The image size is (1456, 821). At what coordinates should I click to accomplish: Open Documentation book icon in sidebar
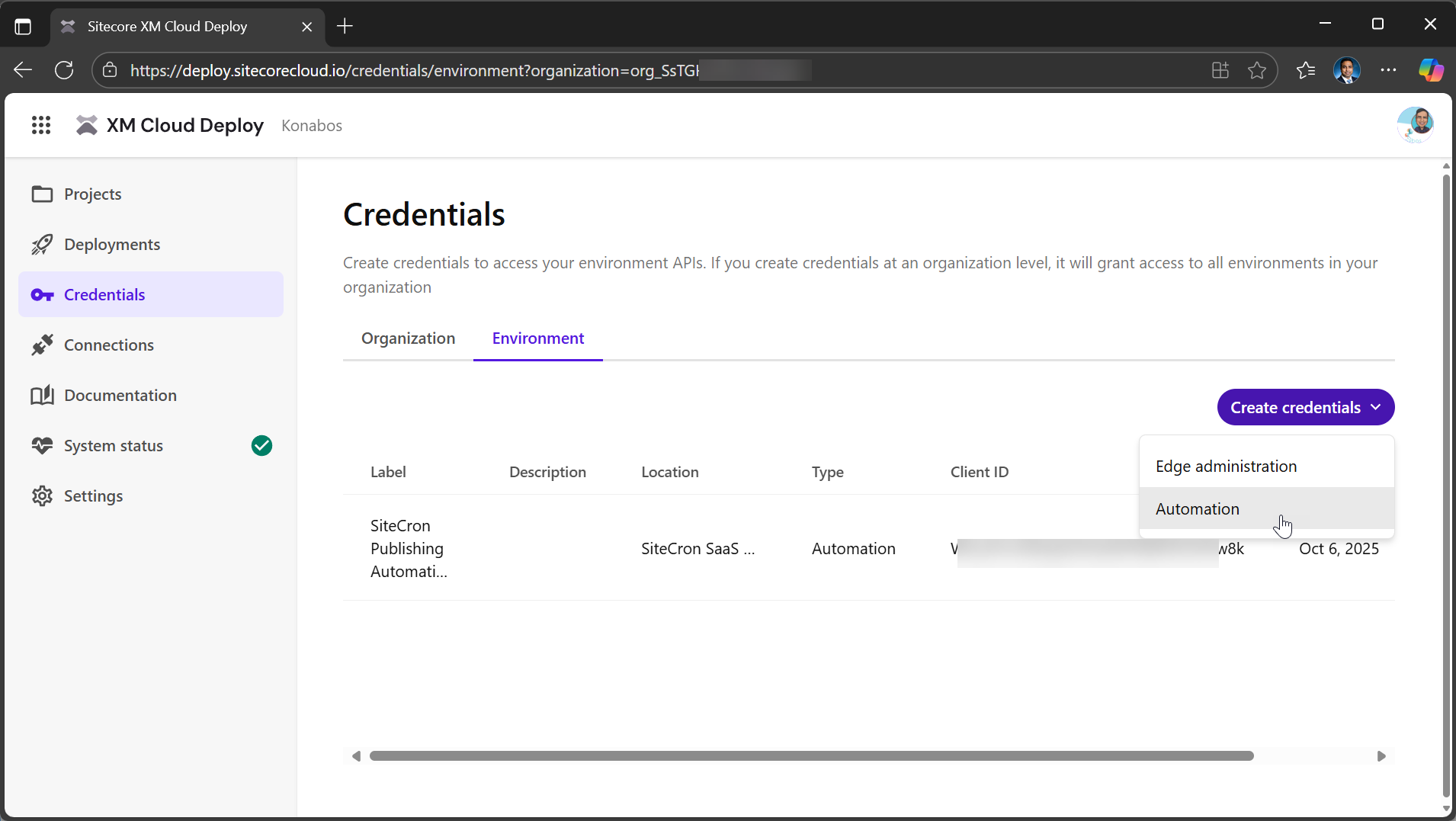pos(42,396)
